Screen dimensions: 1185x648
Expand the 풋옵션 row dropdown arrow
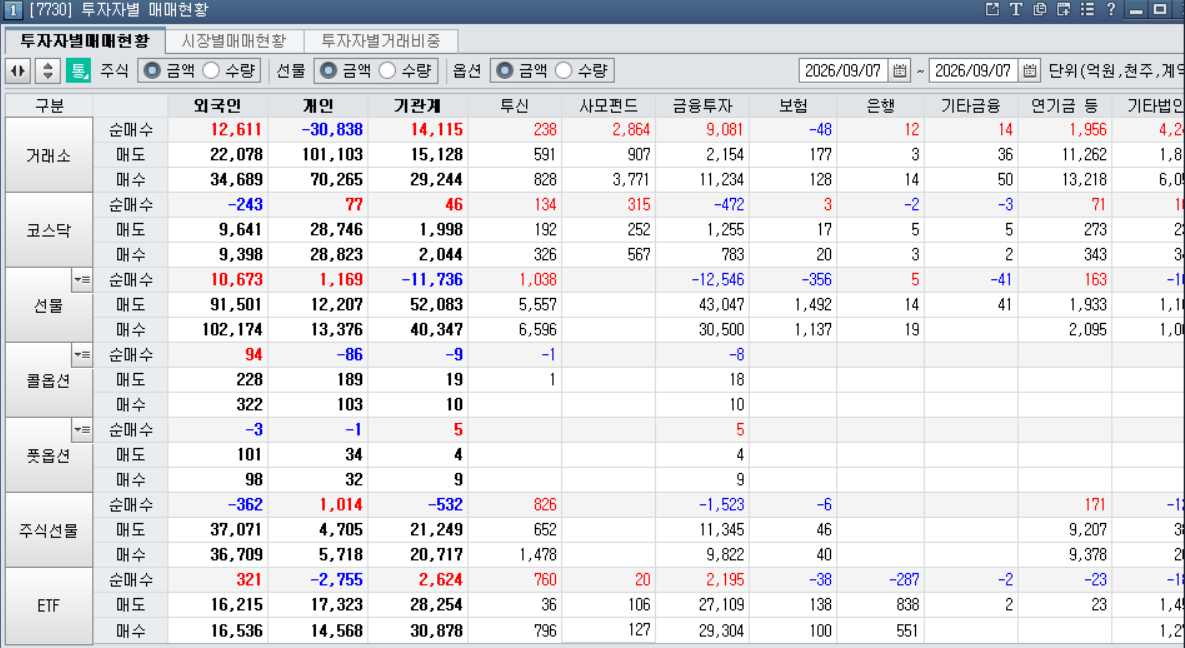82,430
